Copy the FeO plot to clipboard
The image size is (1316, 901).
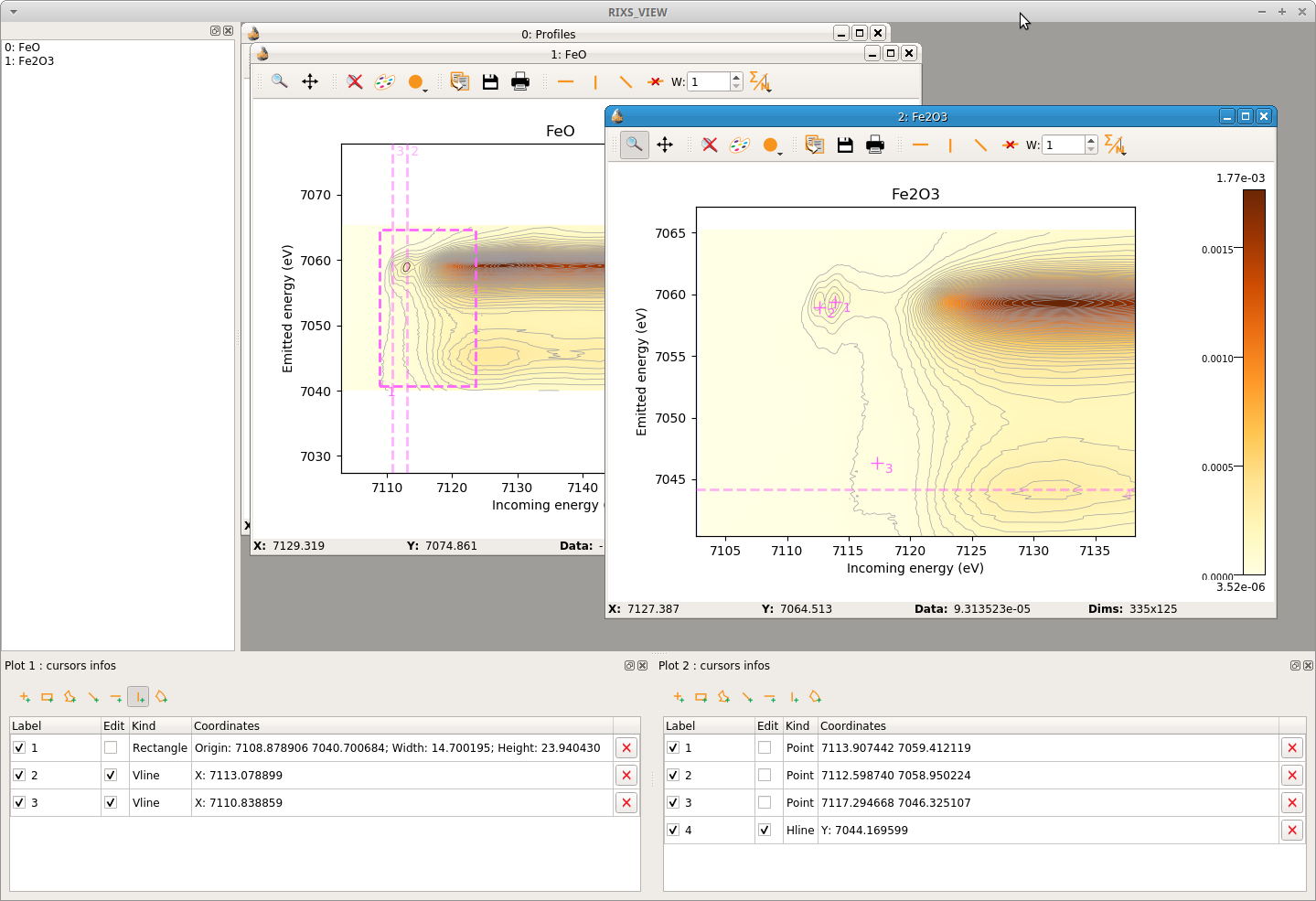point(460,81)
